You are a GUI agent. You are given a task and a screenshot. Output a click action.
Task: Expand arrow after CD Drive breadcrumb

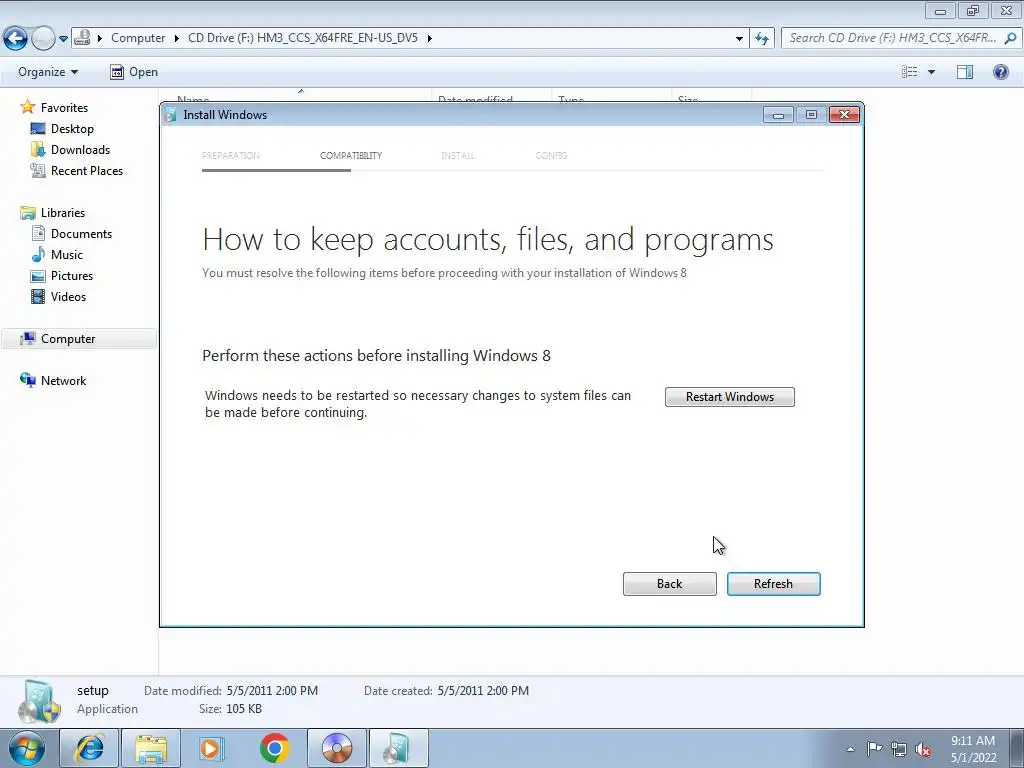pyautogui.click(x=429, y=38)
